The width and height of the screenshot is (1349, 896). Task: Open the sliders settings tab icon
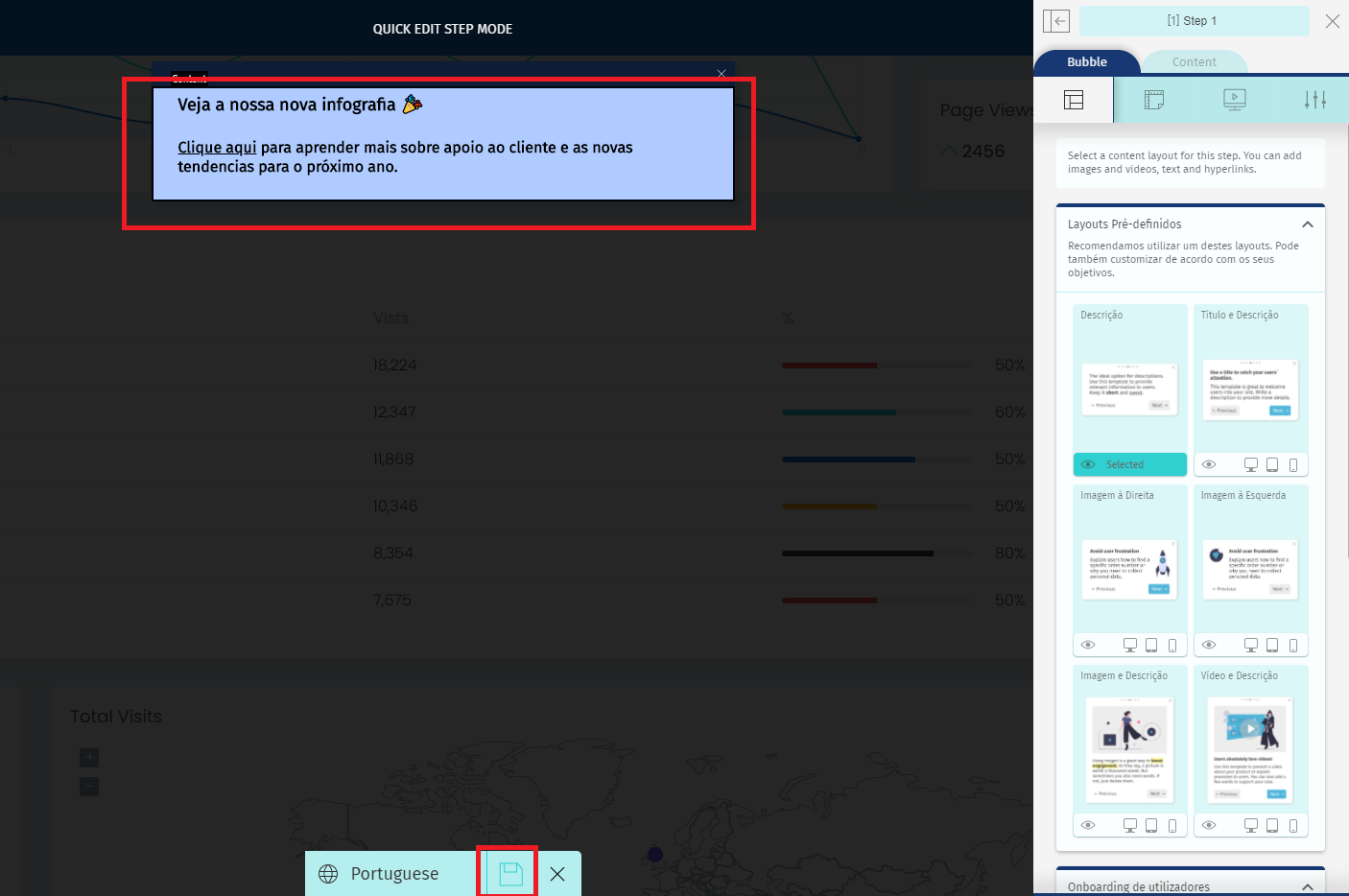1315,100
